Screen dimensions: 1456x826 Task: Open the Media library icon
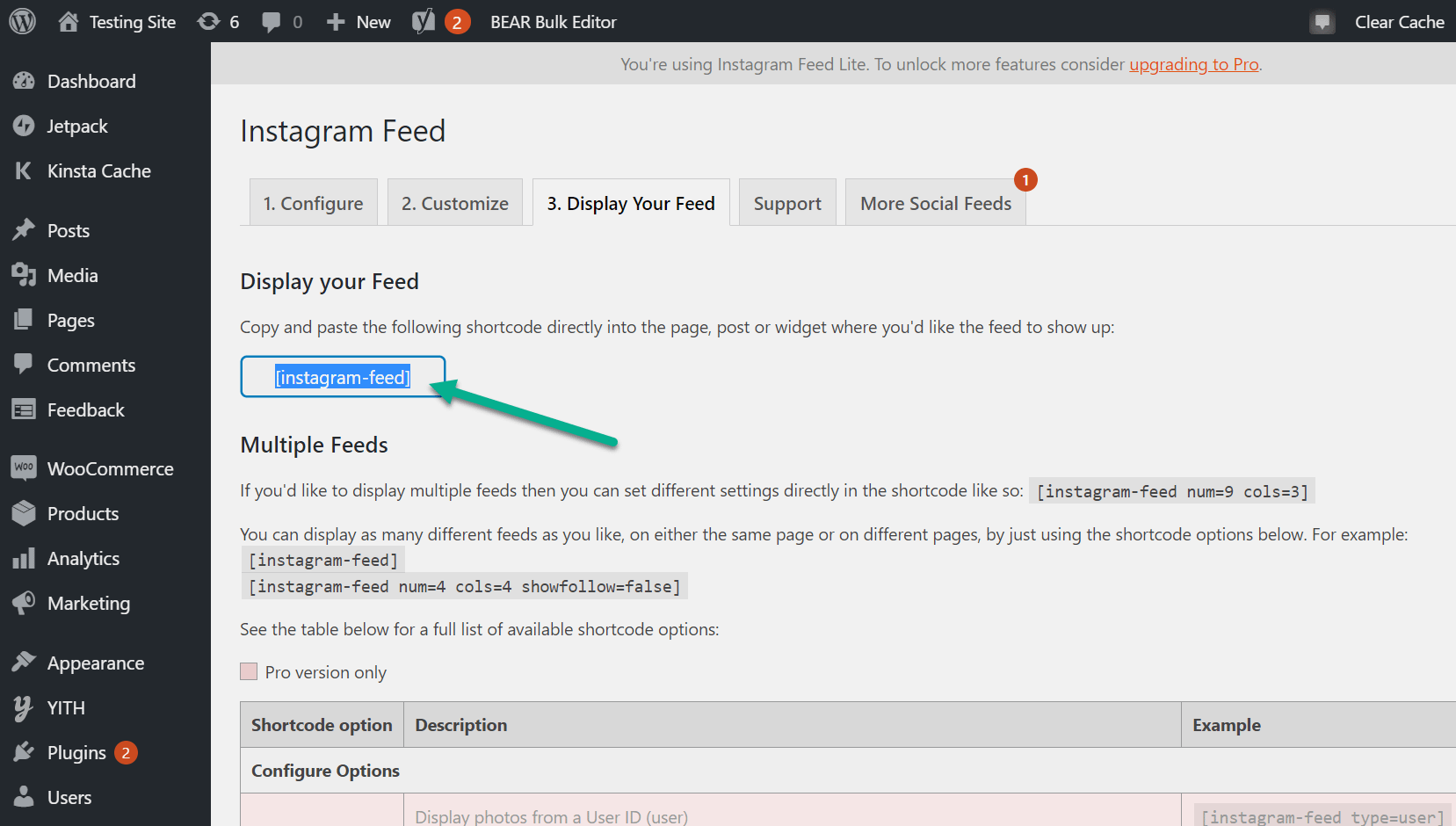(25, 275)
